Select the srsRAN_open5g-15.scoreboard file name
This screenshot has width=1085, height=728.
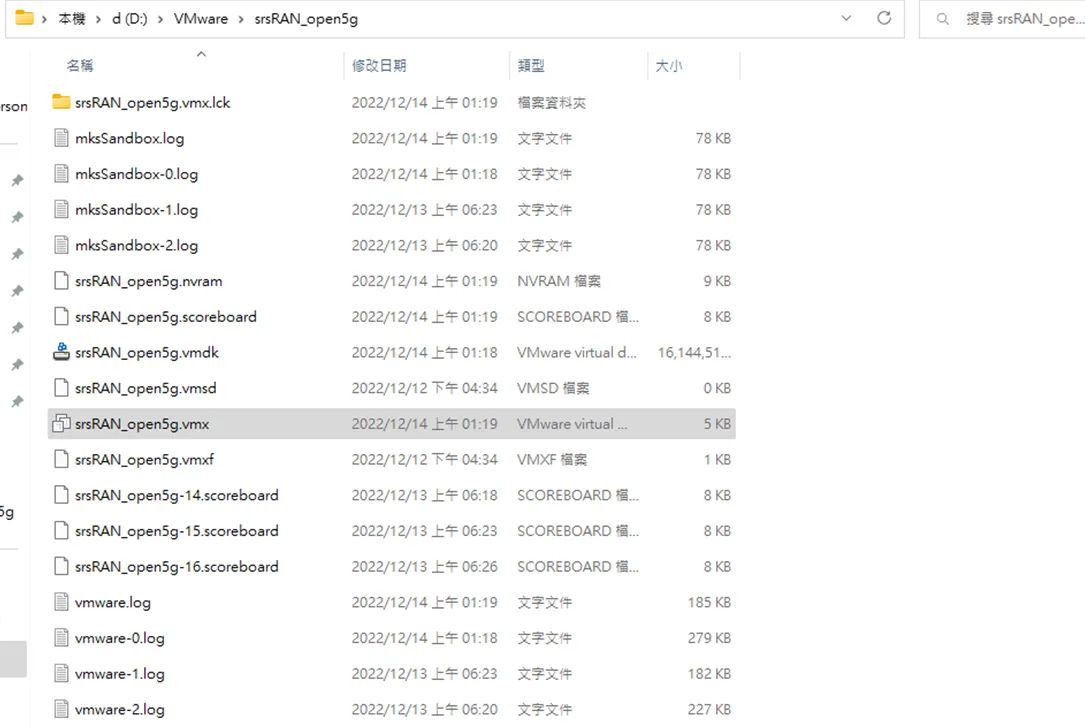click(x=176, y=531)
